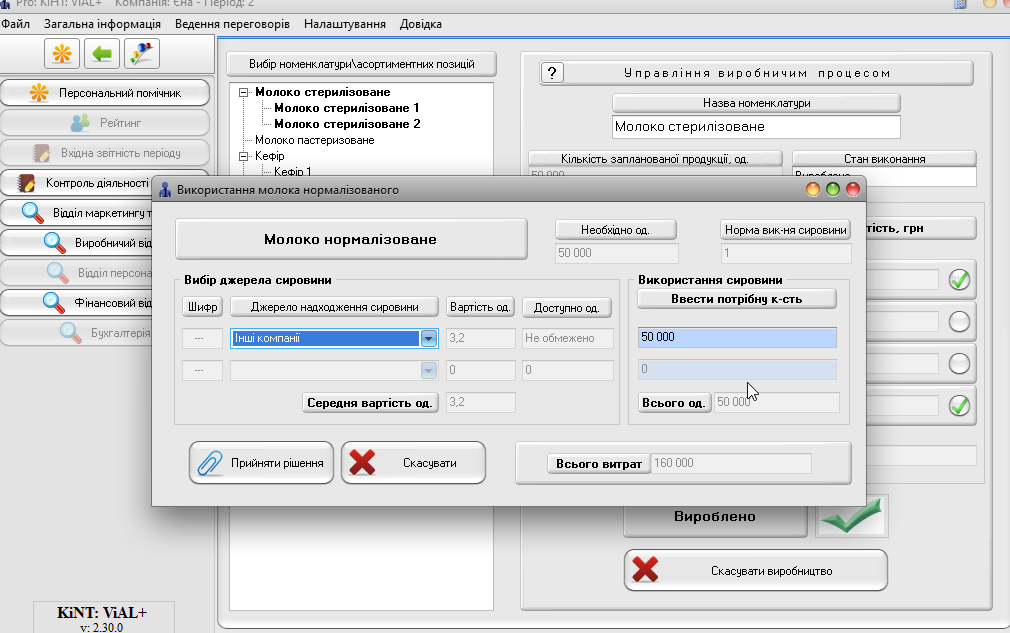Click the red X icon on Скасувати
This screenshot has width=1010, height=633.
click(362, 462)
